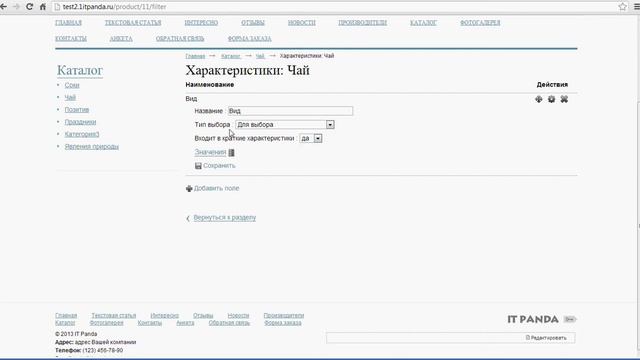Open footer Анкета link
The width and height of the screenshot is (640, 360).
point(185,323)
